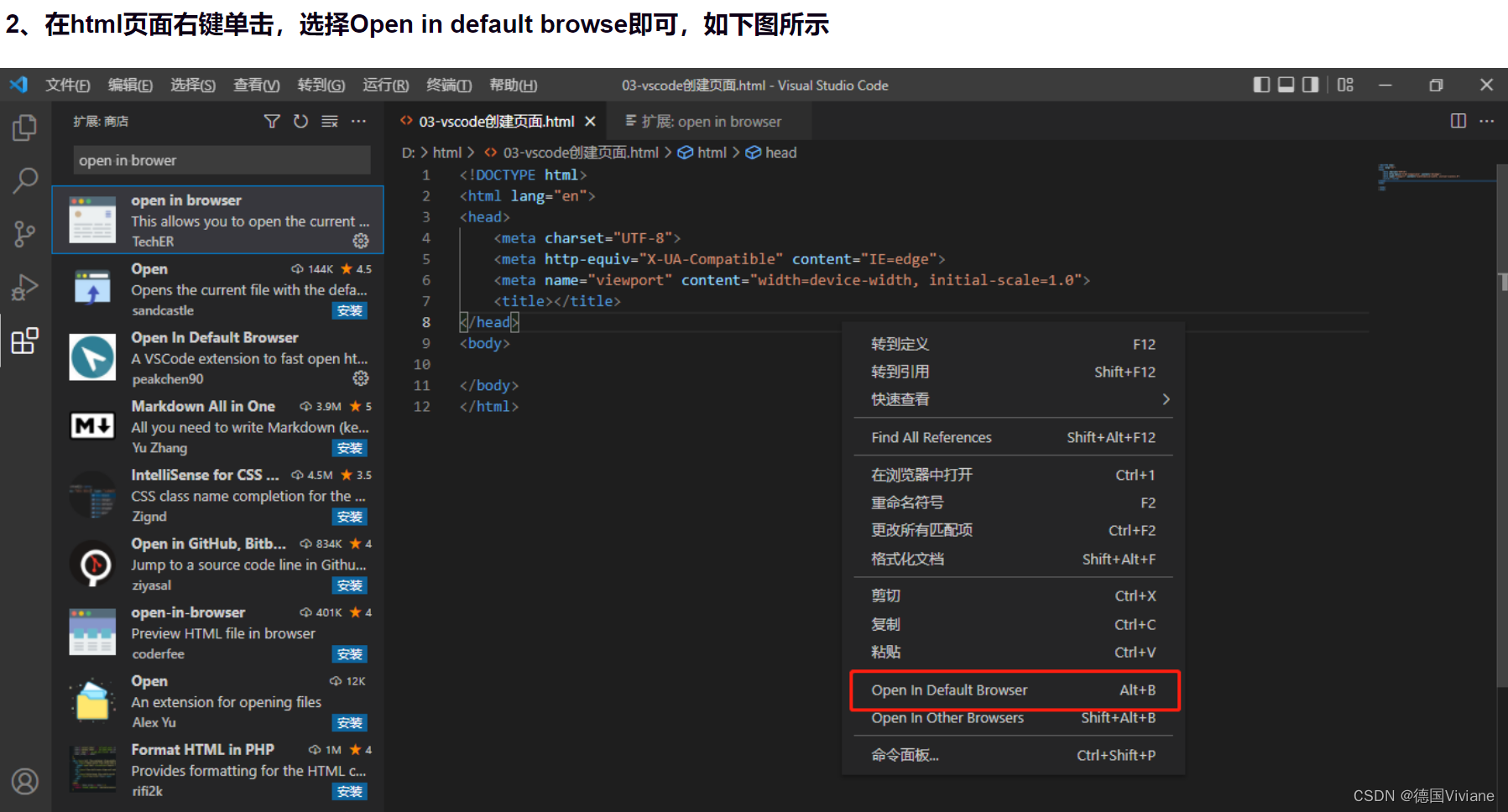Click the VS Code logo icon
Image resolution: width=1508 pixels, height=812 pixels.
click(18, 85)
